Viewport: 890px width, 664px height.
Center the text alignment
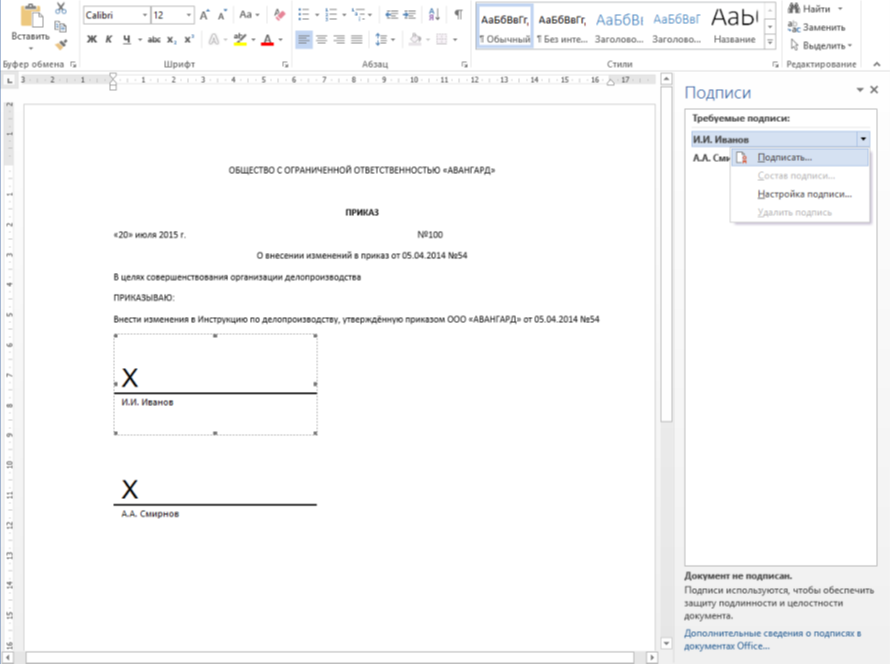(x=322, y=39)
